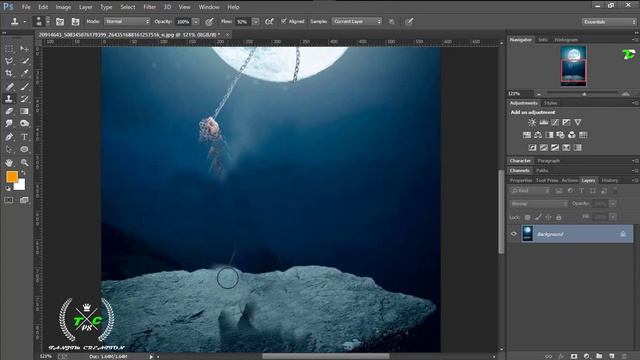Open the Image menu
The image size is (640, 360).
tap(63, 7)
